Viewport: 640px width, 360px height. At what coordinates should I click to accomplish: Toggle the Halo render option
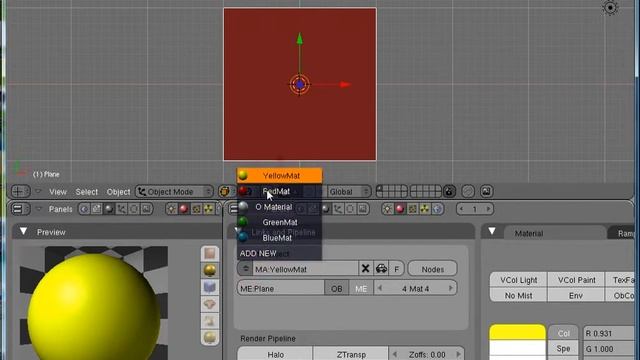276,354
